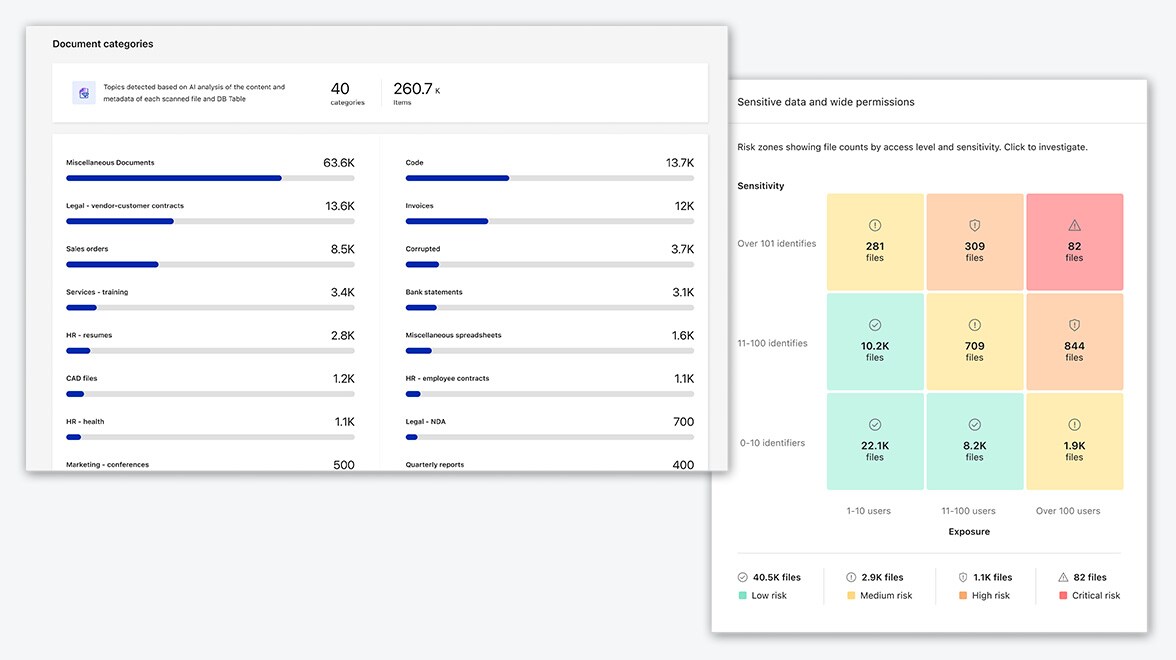
Task: Click the shield icon in the 309 files cell
Action: pyautogui.click(x=975, y=226)
